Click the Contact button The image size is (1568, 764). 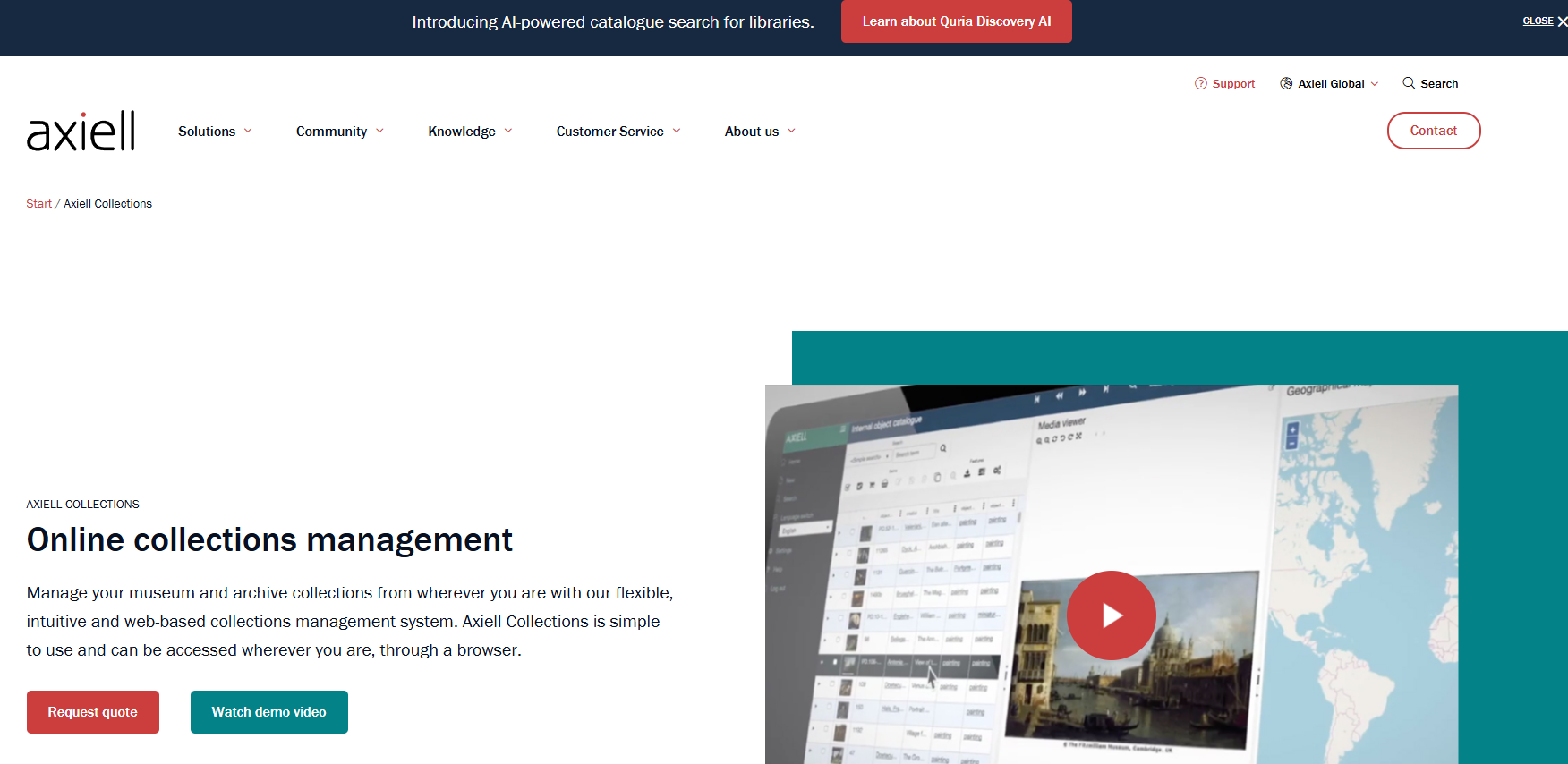[1434, 131]
